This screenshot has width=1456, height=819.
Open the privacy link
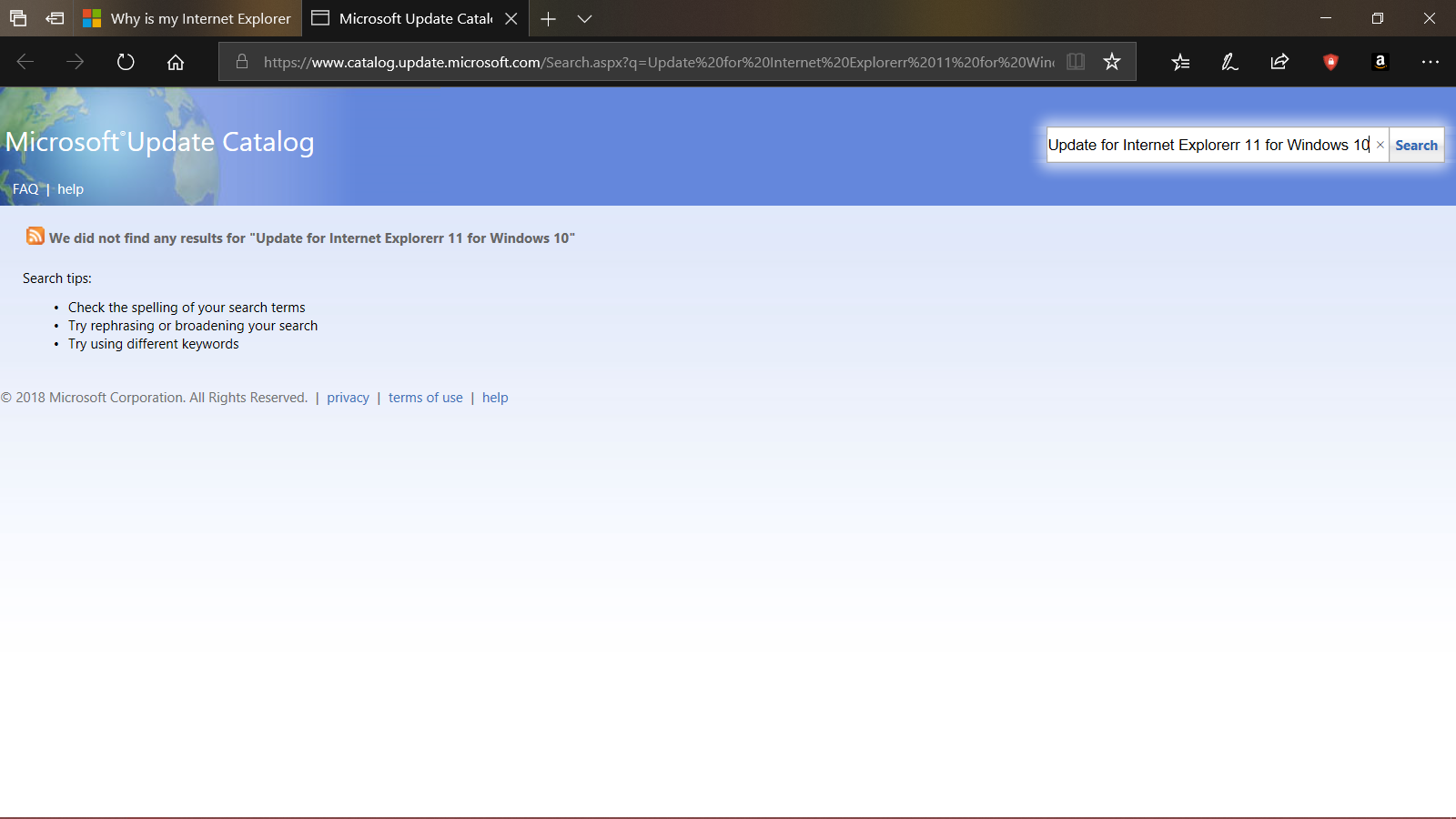click(348, 398)
